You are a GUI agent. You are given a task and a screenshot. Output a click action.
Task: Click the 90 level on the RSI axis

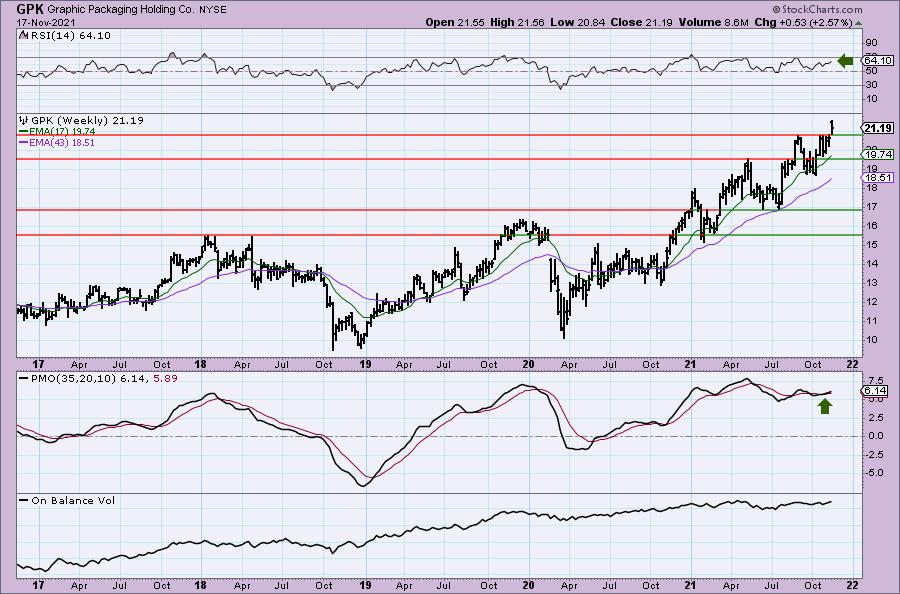pos(871,42)
